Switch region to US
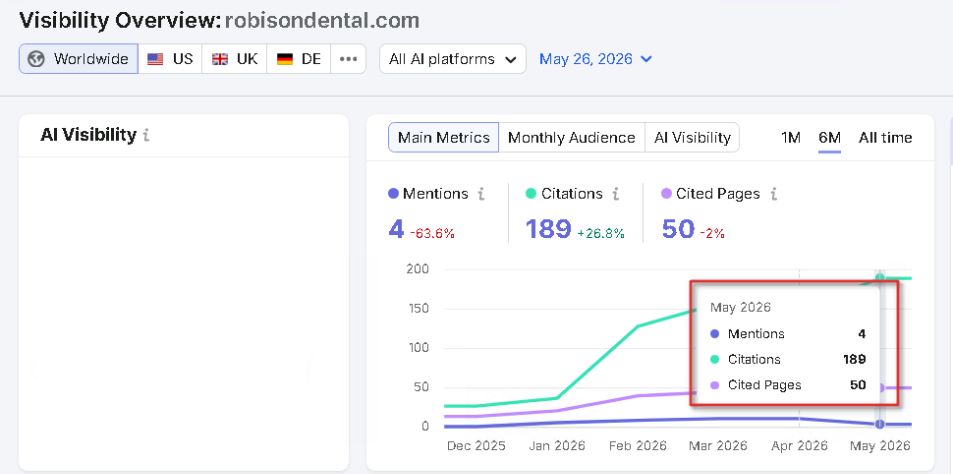 point(170,59)
